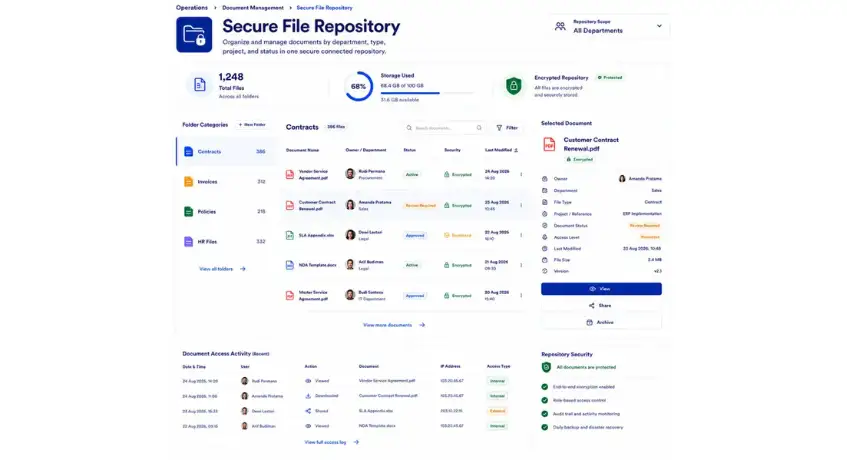Click the eye icon in Rudi Permana activity row

308,381
